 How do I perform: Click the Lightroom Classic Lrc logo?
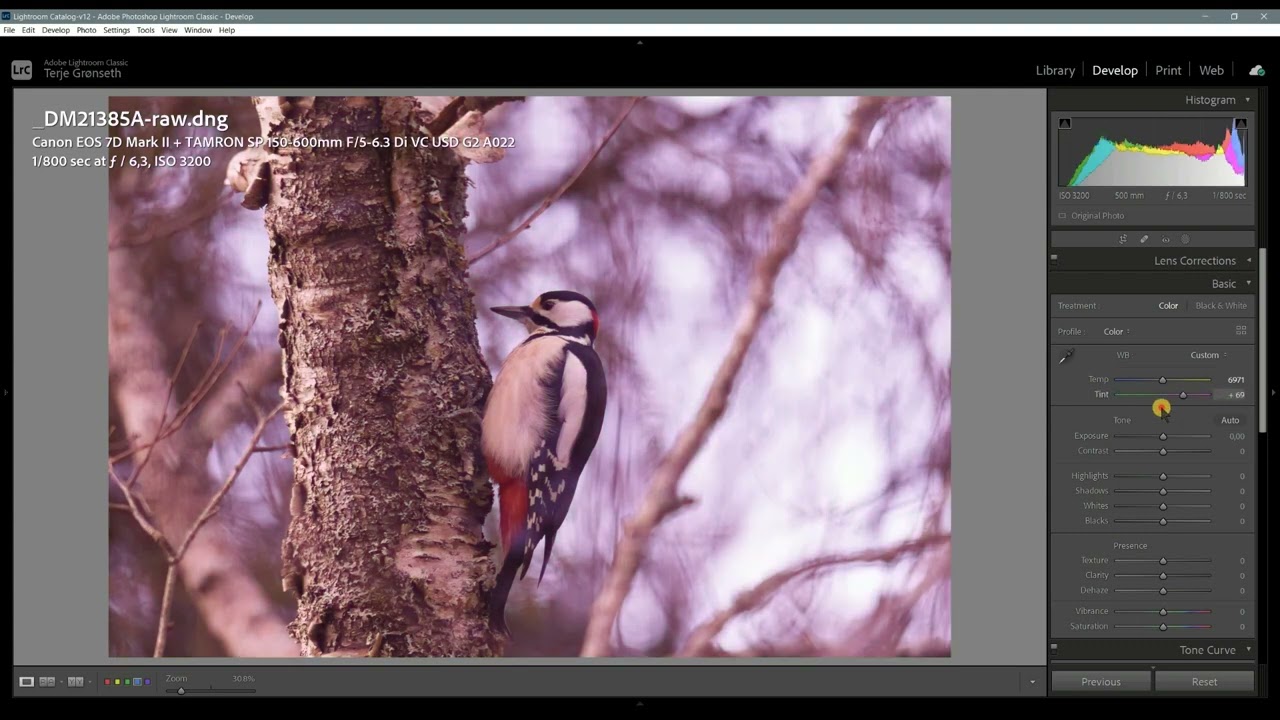pyautogui.click(x=22, y=70)
